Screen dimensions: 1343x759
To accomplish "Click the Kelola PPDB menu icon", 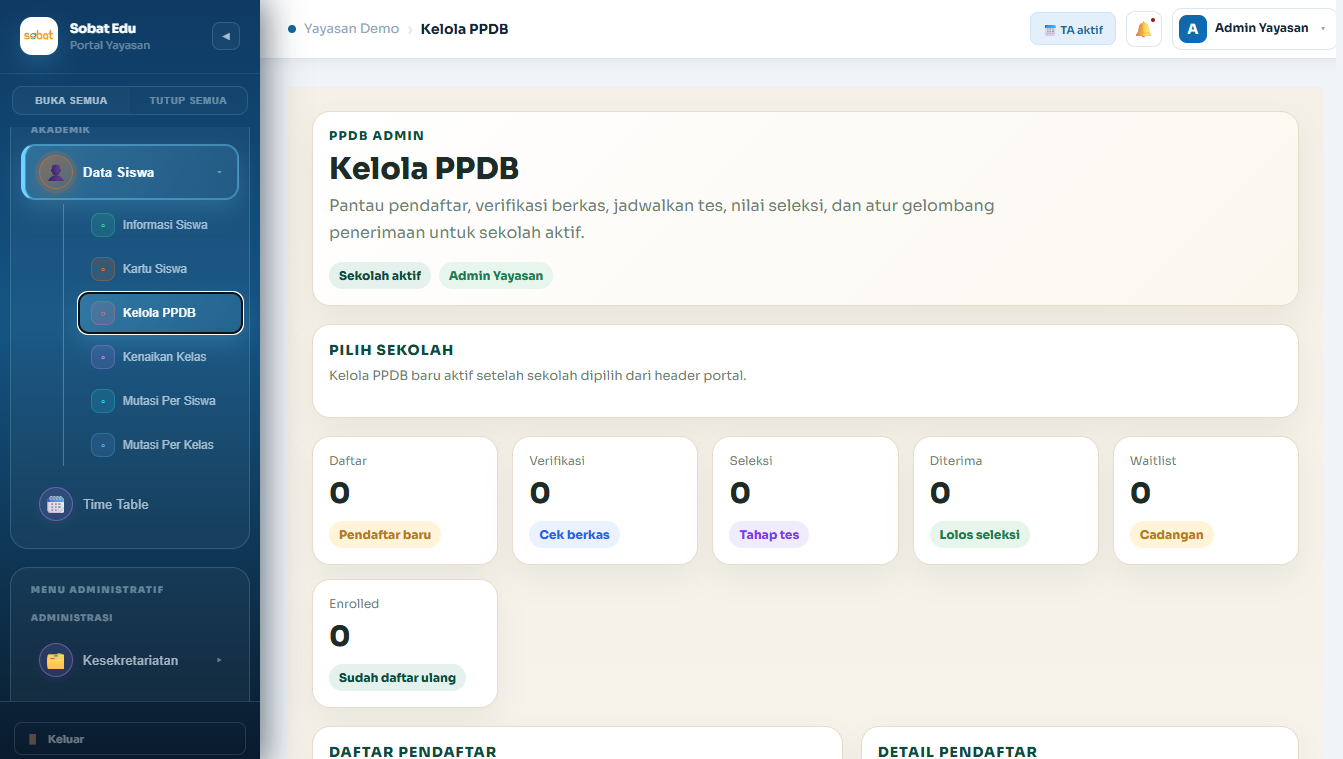I will point(103,313).
